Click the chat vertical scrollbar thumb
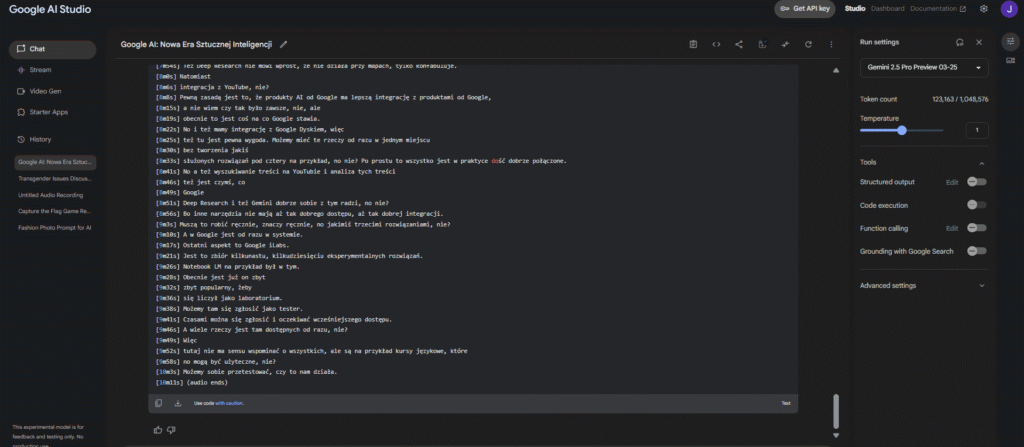The image size is (1024, 447). (x=836, y=411)
